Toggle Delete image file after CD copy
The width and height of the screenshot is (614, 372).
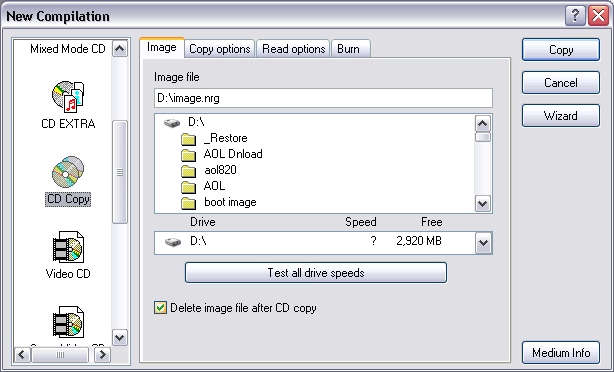[160, 308]
